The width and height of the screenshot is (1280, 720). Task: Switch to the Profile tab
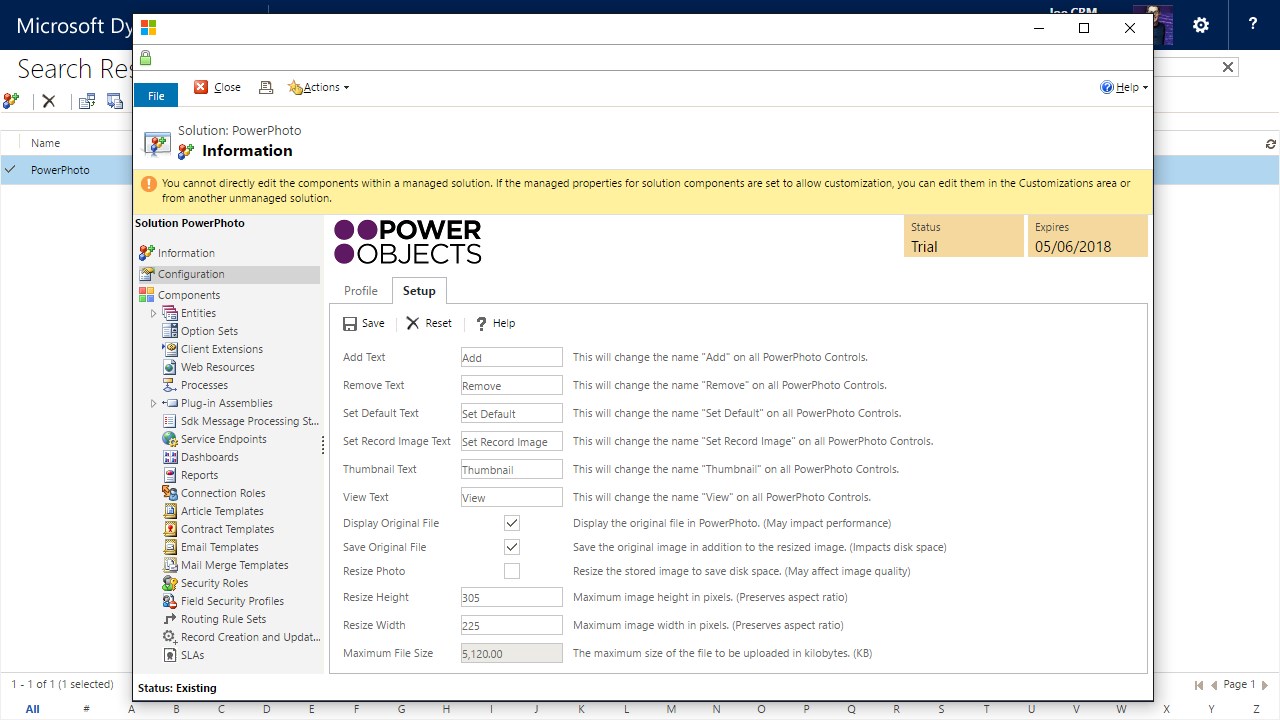[x=361, y=291]
